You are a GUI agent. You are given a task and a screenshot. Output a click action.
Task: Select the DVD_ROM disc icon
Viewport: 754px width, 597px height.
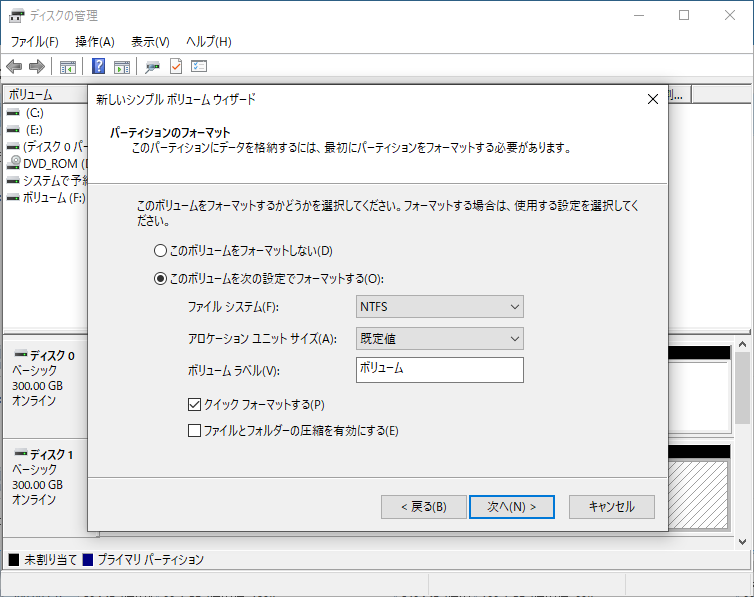coord(13,163)
